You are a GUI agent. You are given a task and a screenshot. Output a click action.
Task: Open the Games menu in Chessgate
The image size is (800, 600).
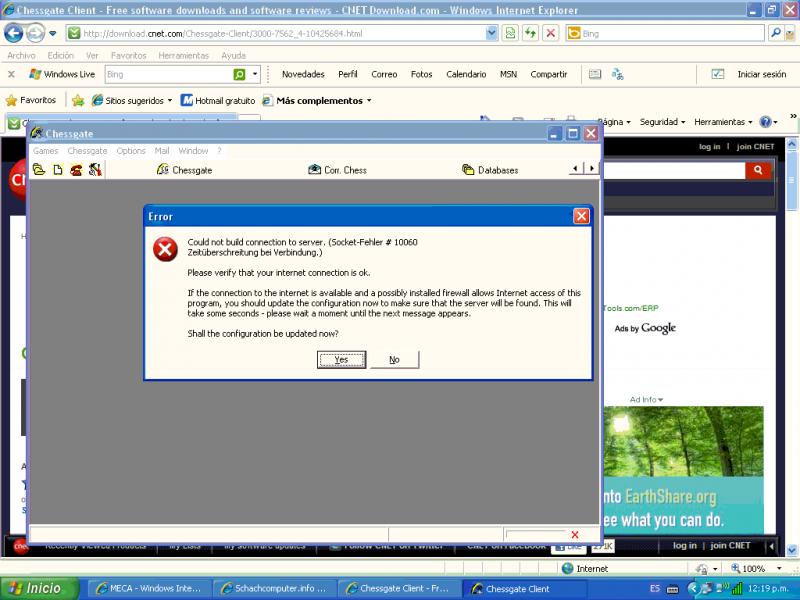[x=45, y=151]
